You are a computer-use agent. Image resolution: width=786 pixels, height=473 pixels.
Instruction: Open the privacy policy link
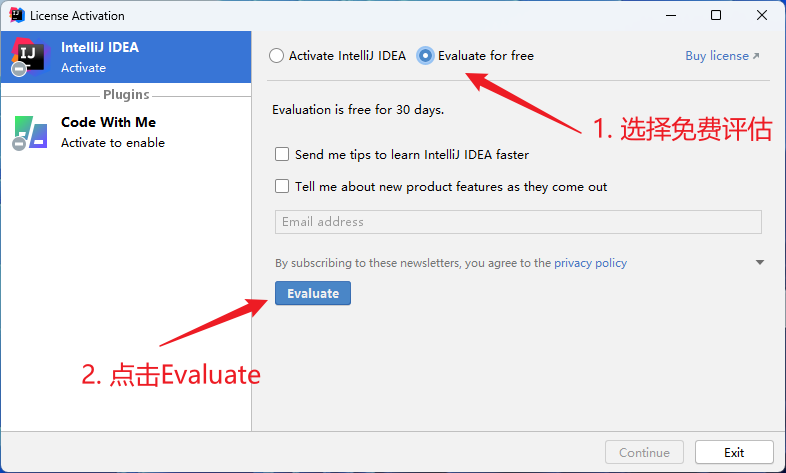(590, 263)
